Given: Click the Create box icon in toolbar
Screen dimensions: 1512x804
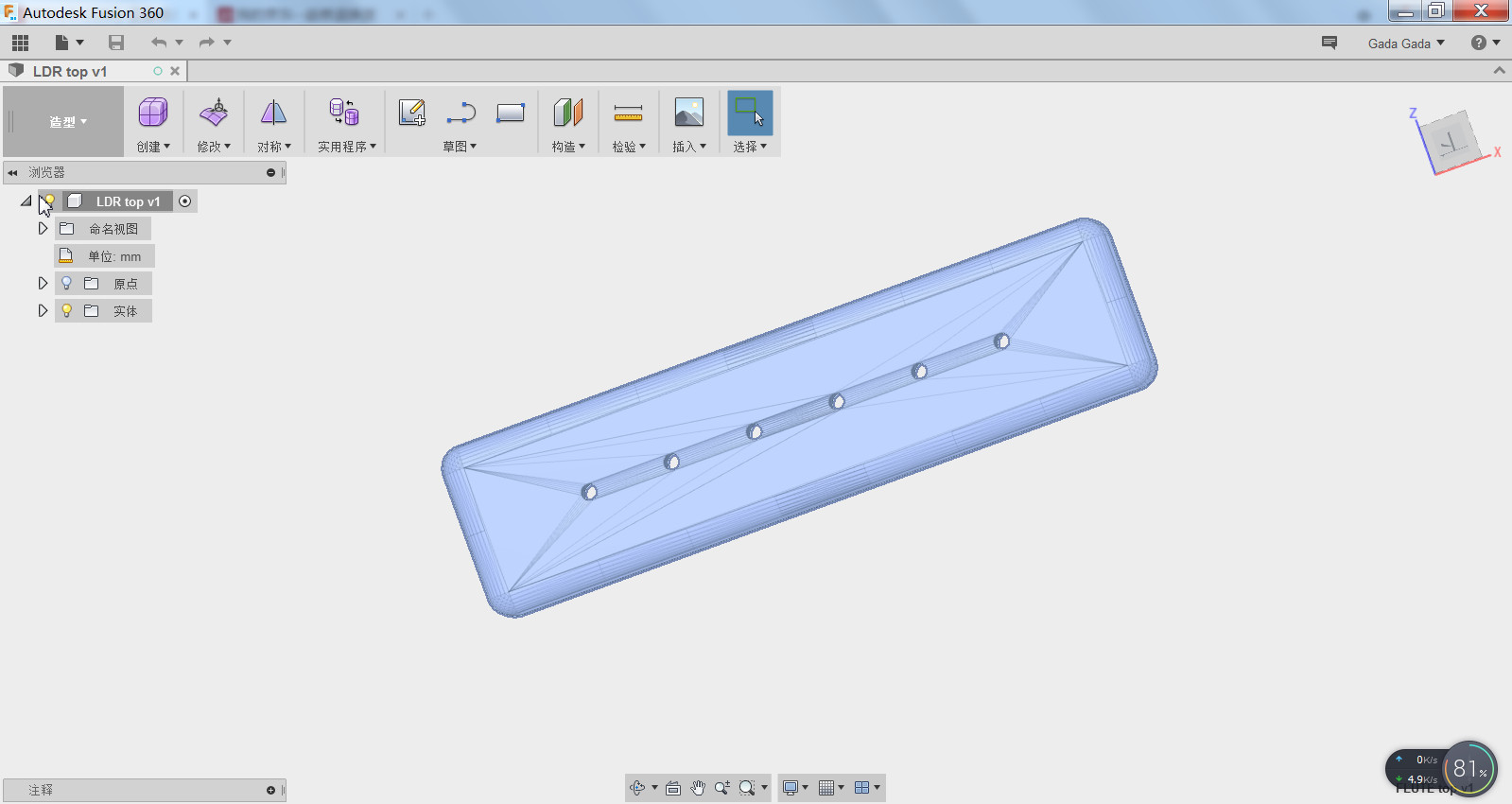Looking at the screenshot, I should pos(152,113).
